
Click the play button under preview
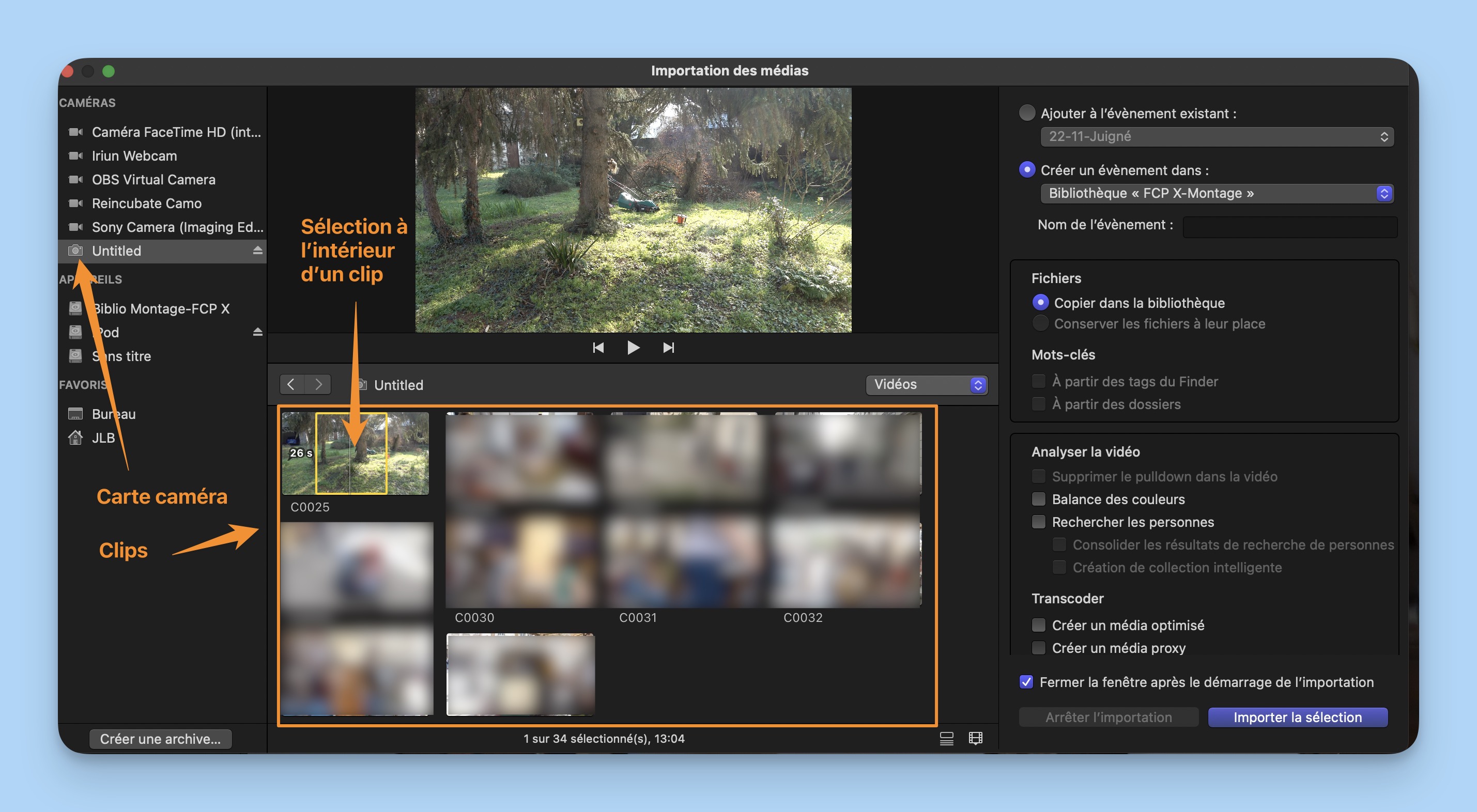click(x=633, y=348)
